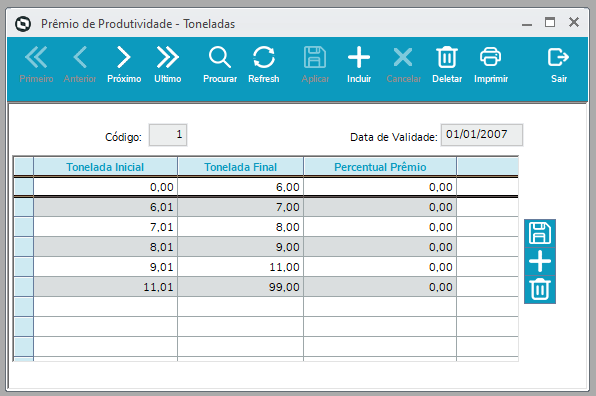Select Tonelada Inicial cell 11,01
The width and height of the screenshot is (596, 396).
click(105, 287)
